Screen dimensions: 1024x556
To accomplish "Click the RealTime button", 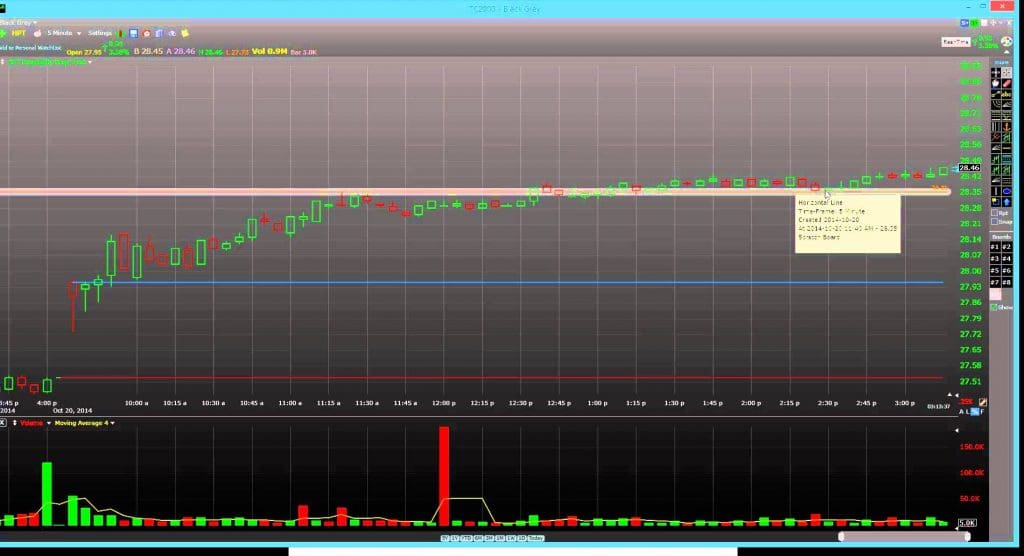I will (953, 42).
